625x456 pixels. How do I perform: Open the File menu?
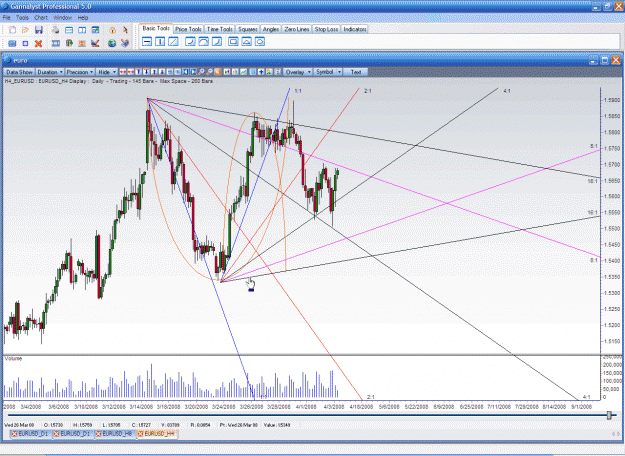coord(7,18)
